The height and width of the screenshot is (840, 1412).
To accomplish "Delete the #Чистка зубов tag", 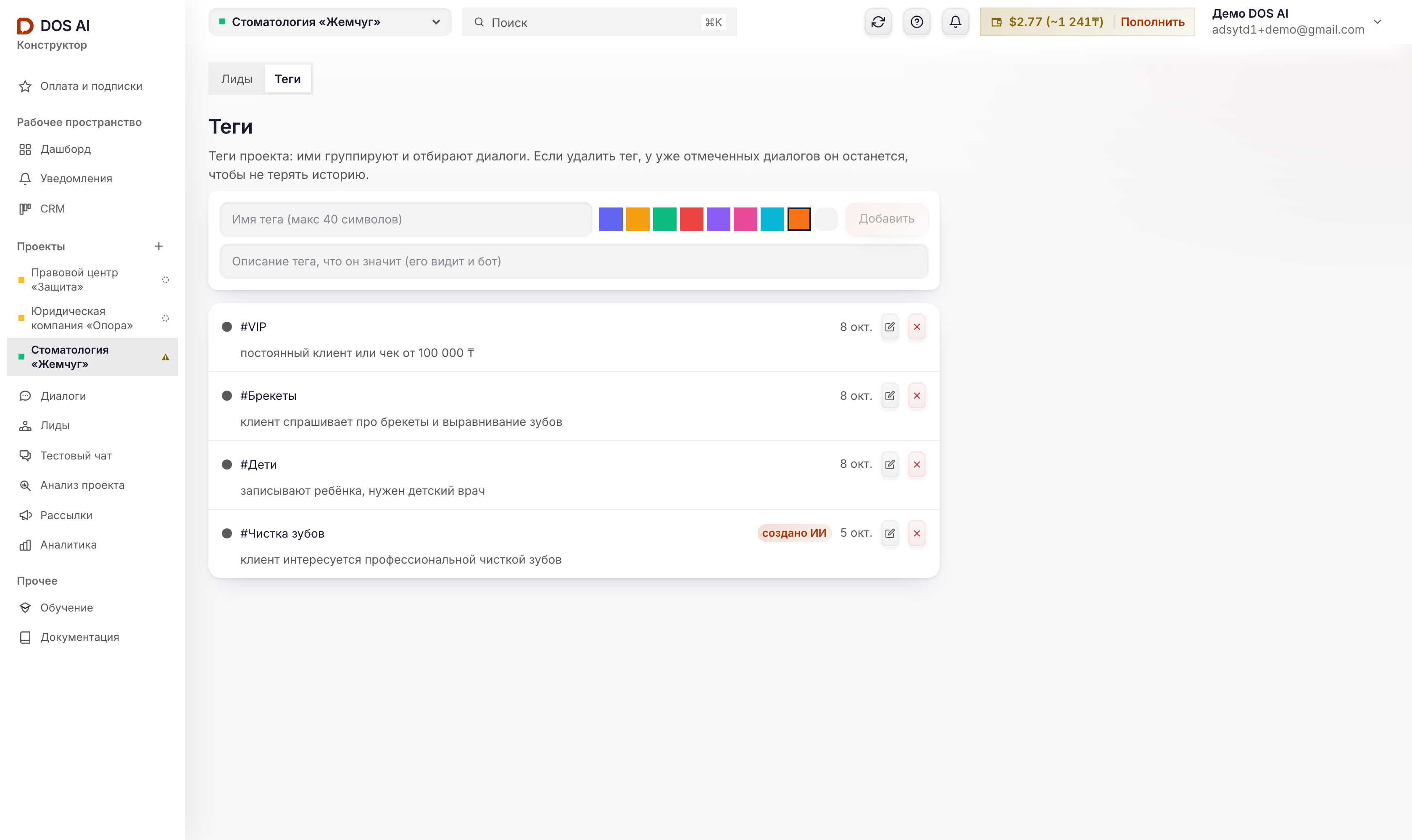I will coord(917,533).
